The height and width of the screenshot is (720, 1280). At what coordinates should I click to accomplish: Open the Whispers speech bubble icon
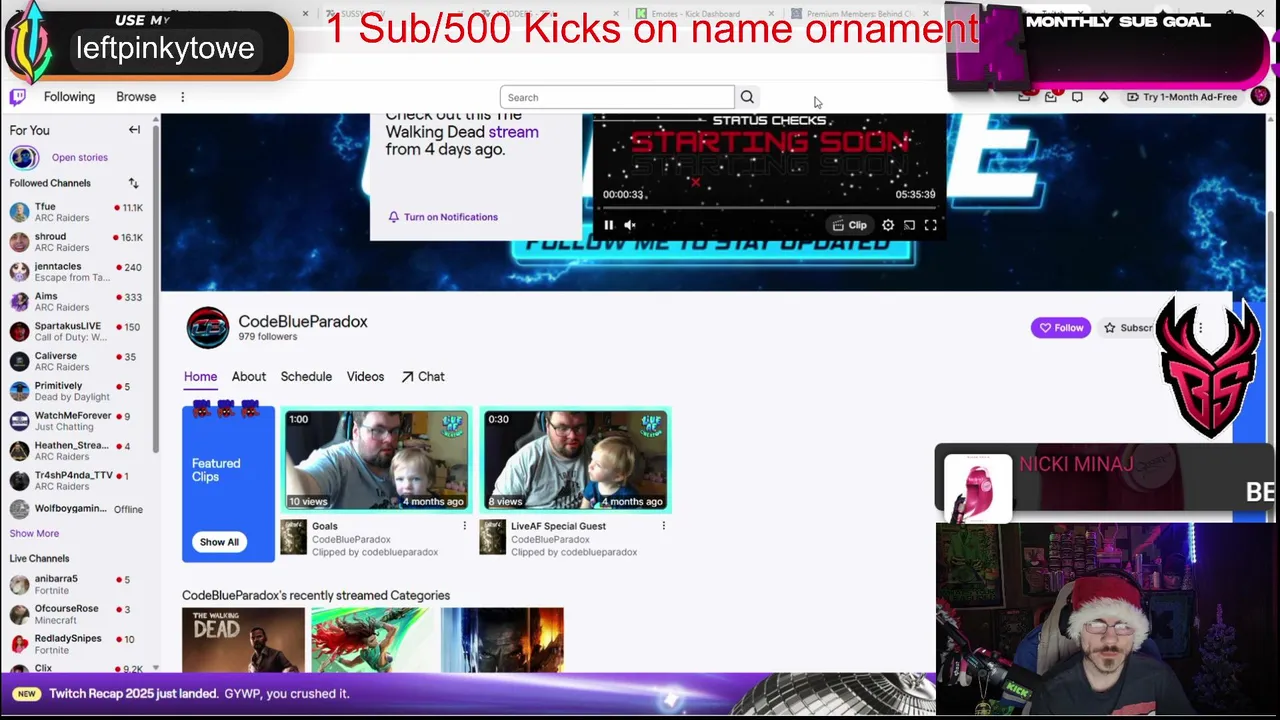pos(1077,97)
